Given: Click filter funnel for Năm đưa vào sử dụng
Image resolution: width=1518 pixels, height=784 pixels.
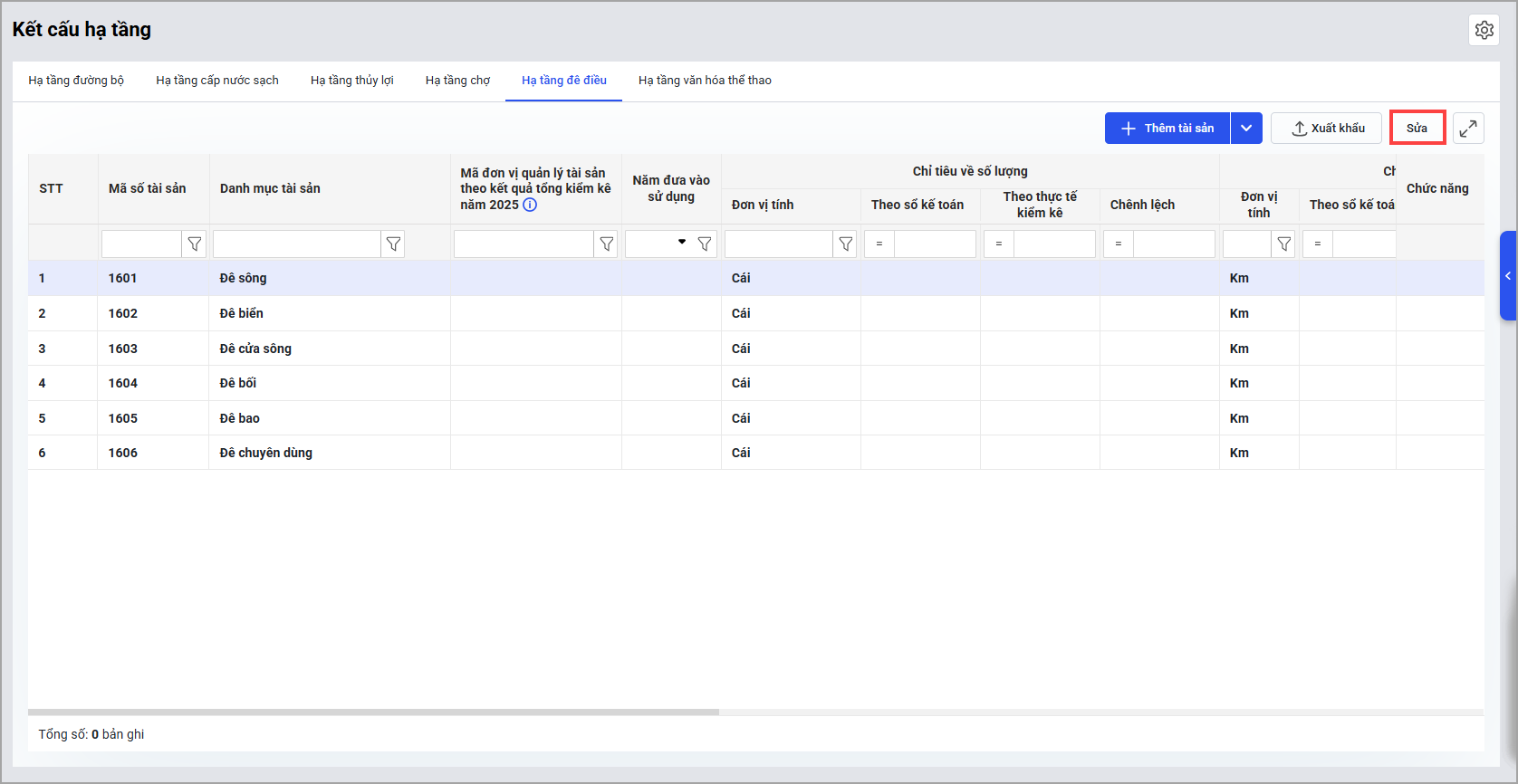Looking at the screenshot, I should click(704, 244).
